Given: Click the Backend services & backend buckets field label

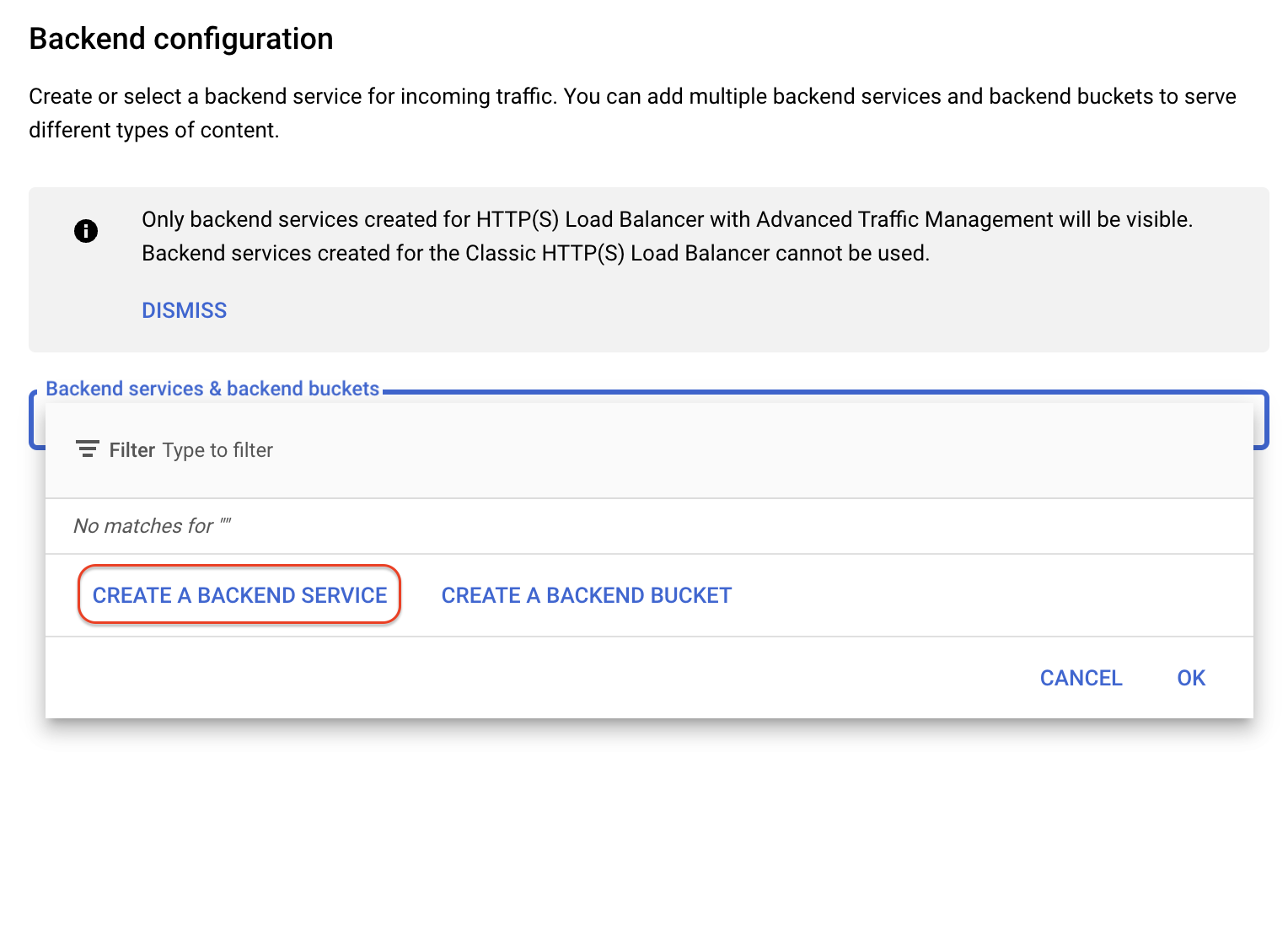Looking at the screenshot, I should [x=212, y=389].
